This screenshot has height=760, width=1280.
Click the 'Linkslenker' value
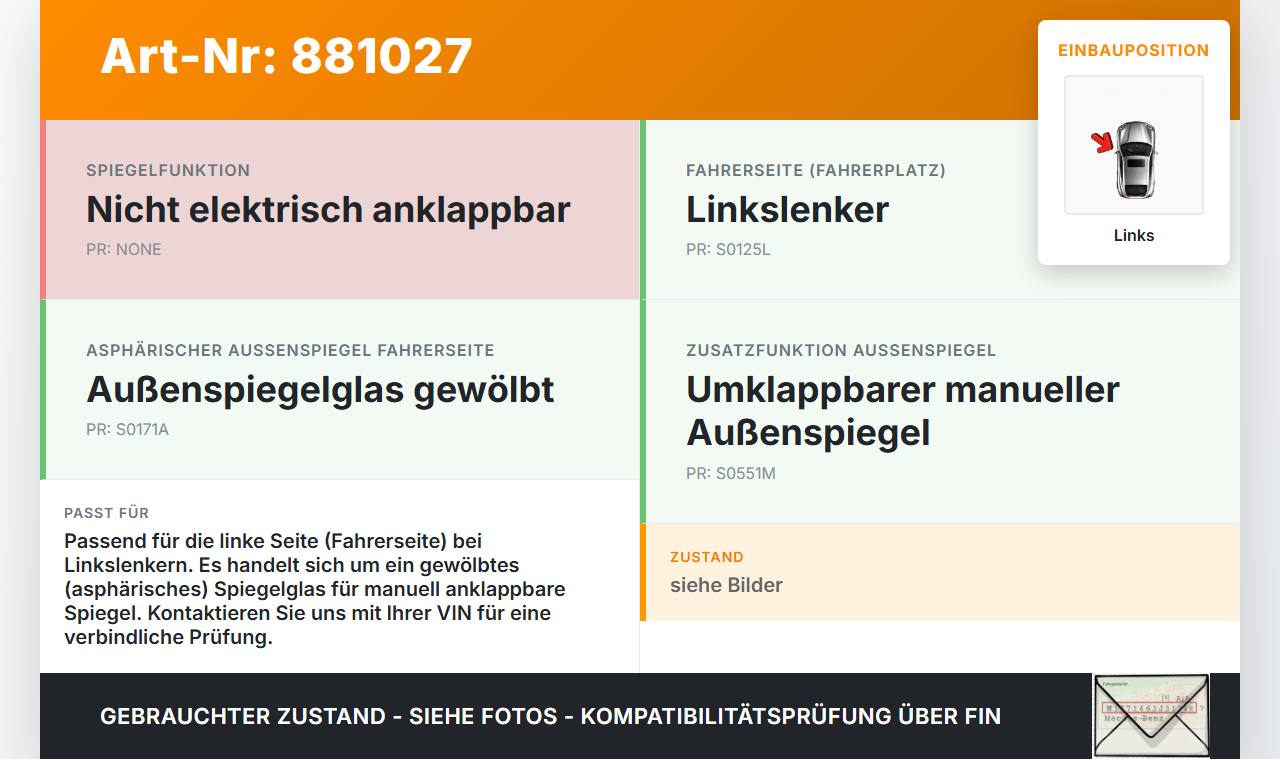(787, 210)
